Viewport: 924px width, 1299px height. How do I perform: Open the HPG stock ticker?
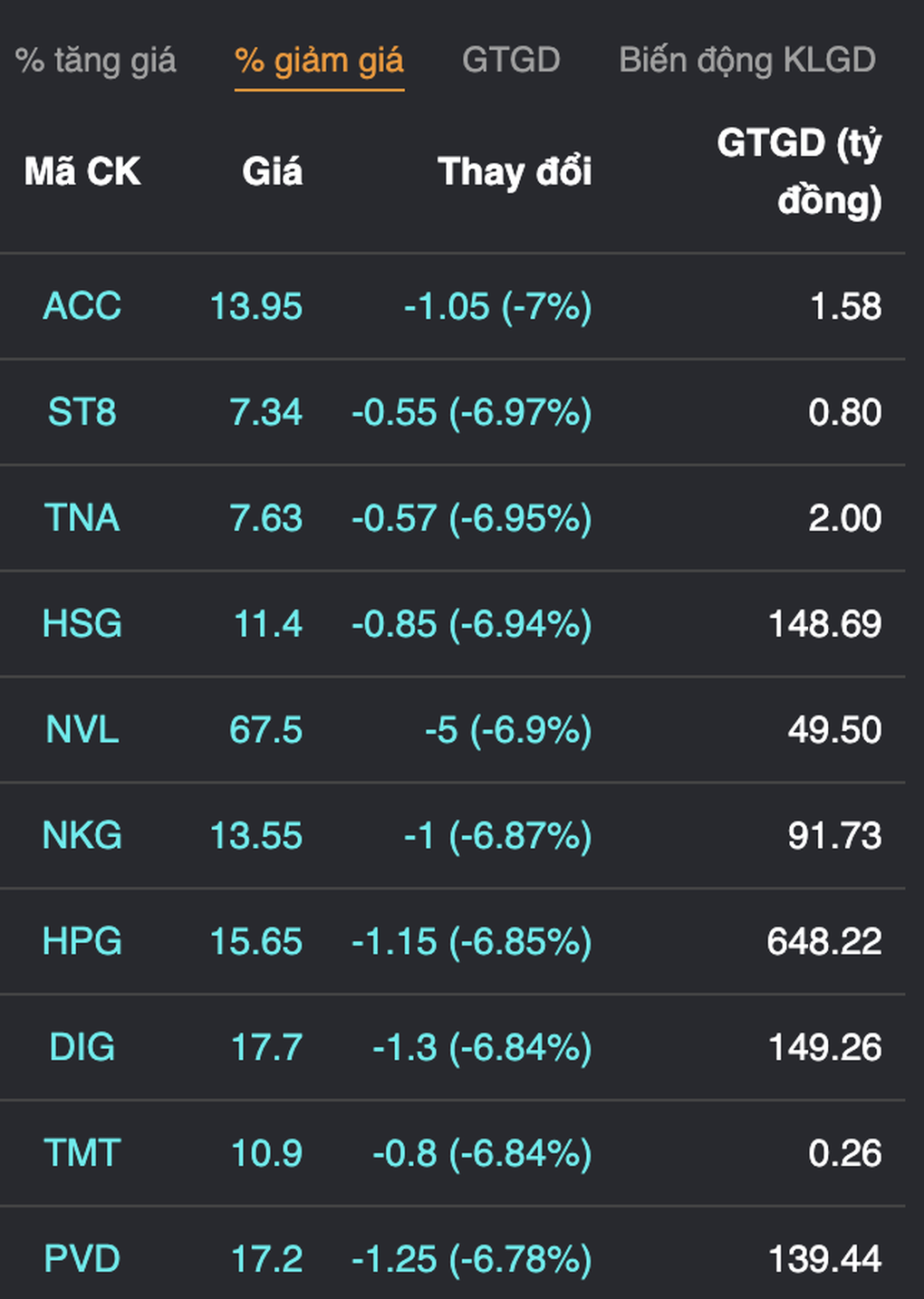point(82,941)
